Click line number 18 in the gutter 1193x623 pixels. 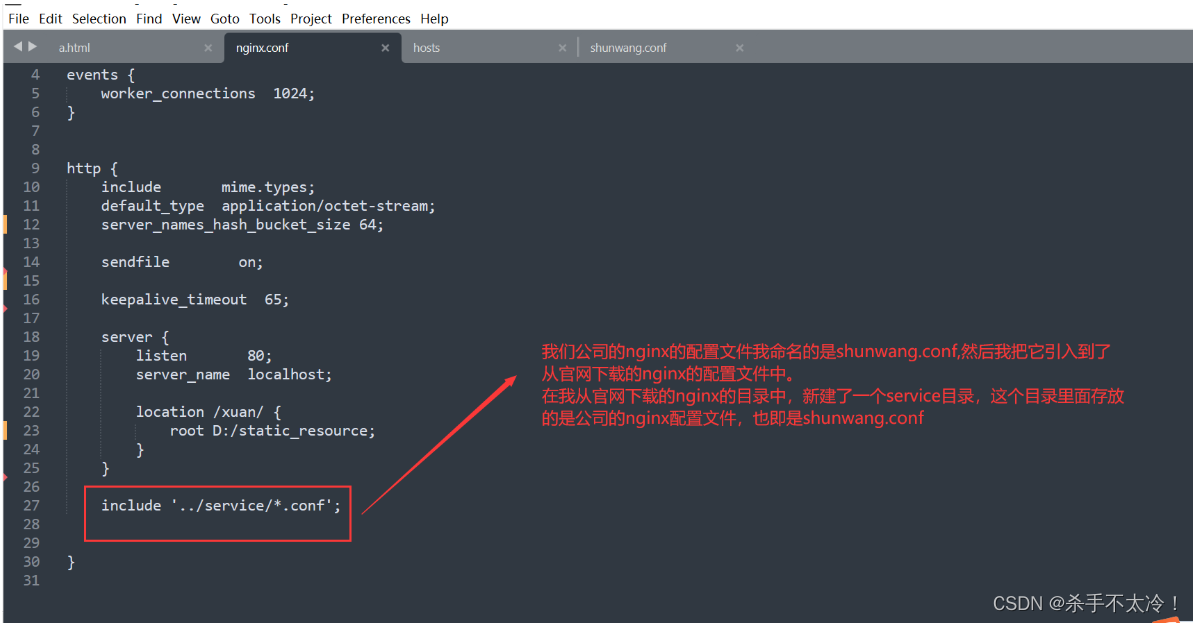[x=31, y=337]
